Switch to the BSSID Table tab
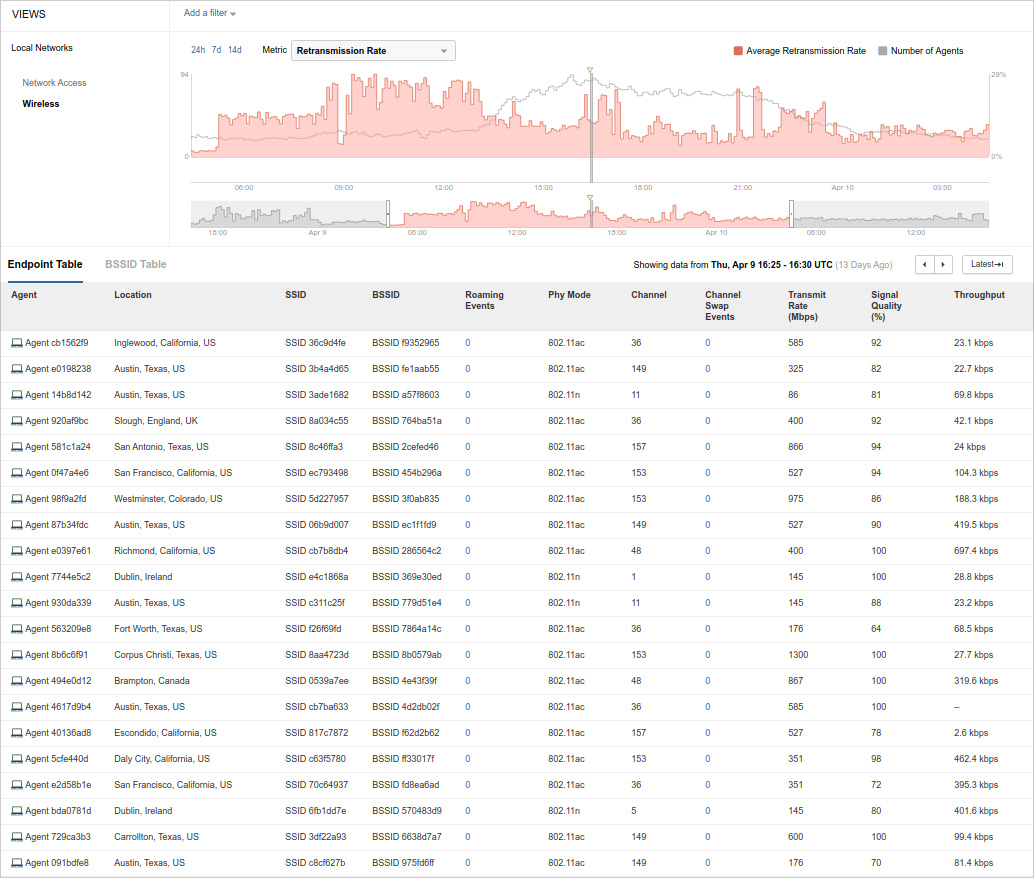 [x=136, y=265]
